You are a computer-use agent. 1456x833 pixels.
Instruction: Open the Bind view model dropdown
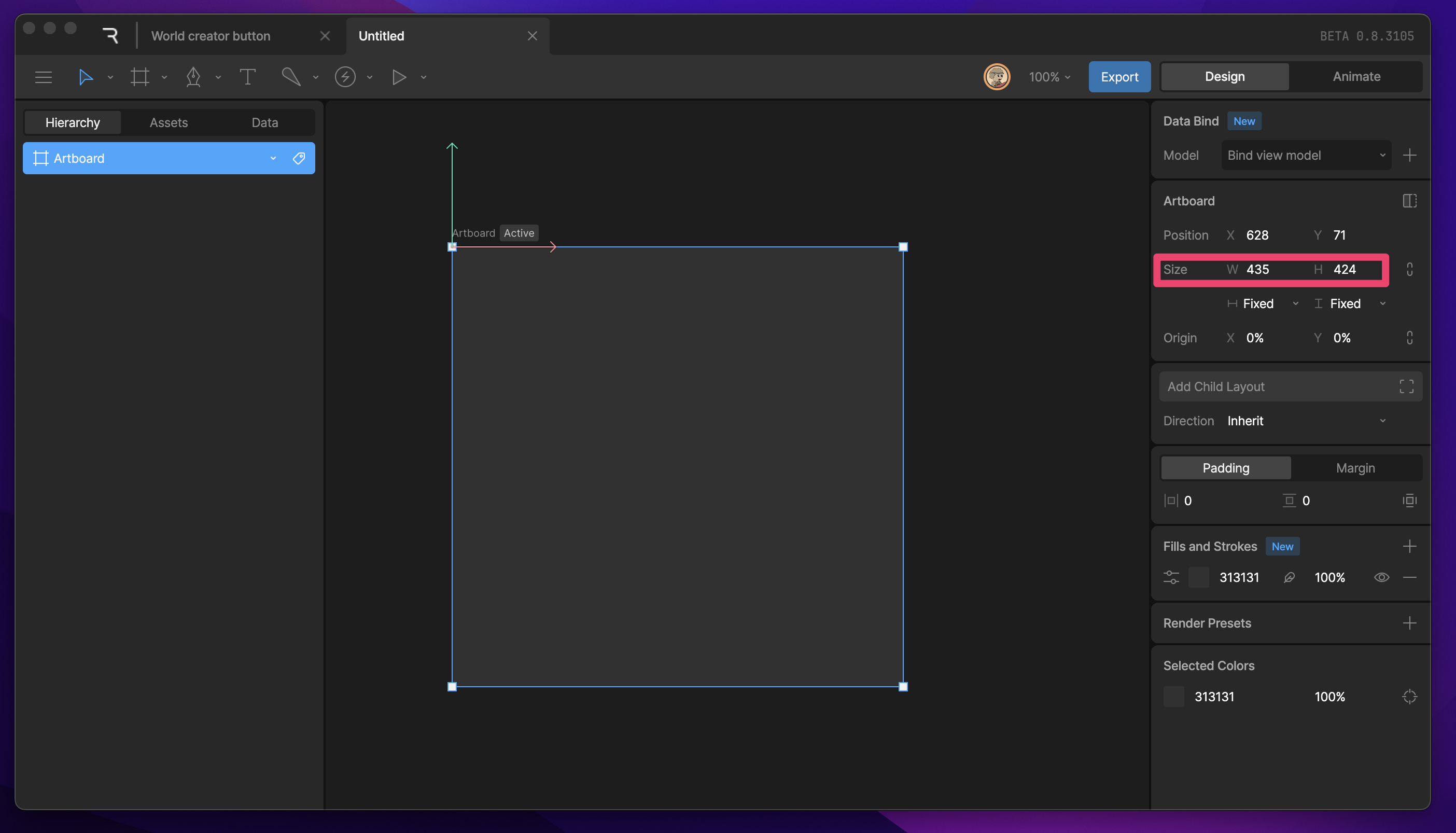pyautogui.click(x=1306, y=155)
